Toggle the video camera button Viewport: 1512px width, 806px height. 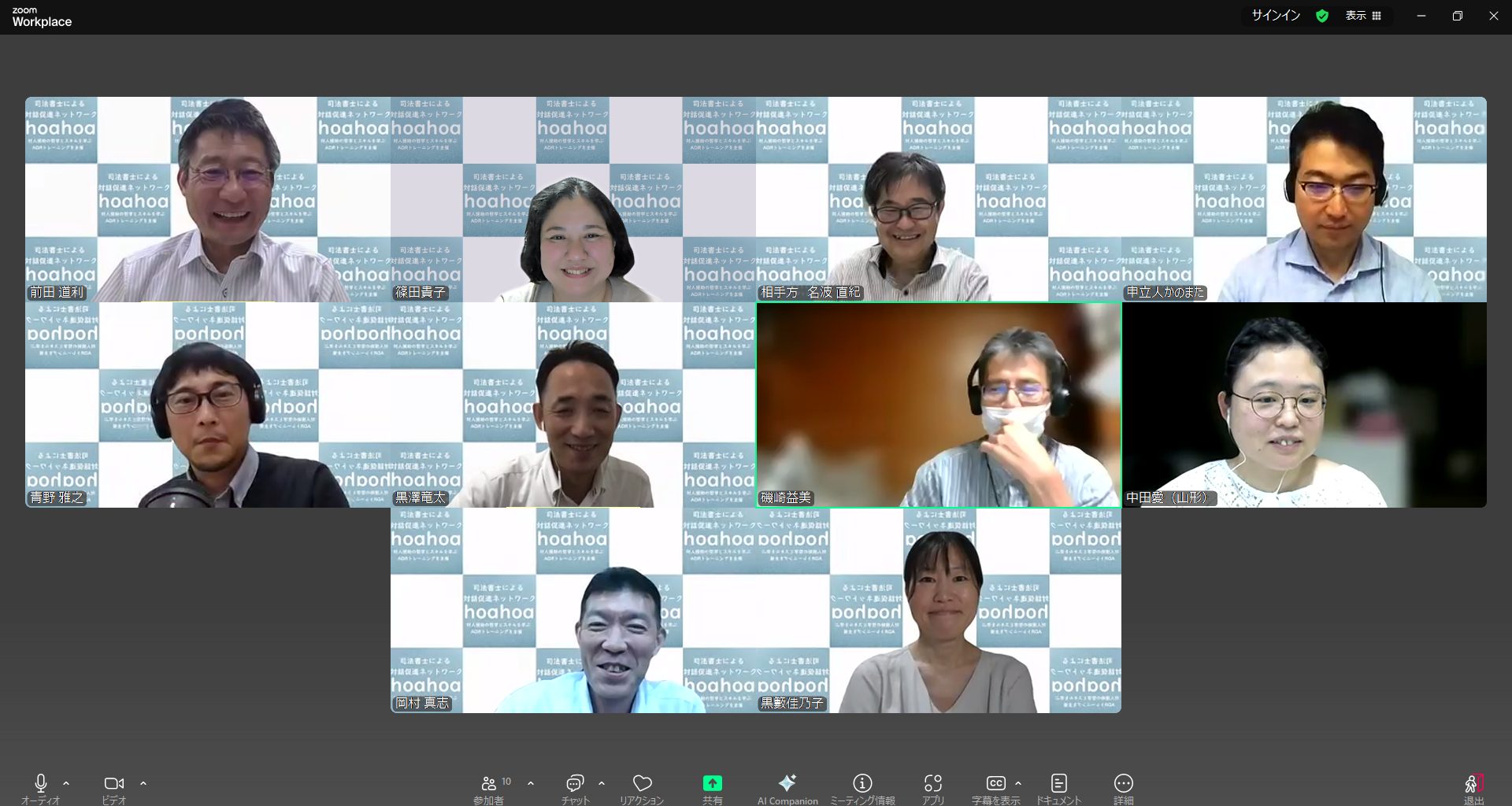114,784
